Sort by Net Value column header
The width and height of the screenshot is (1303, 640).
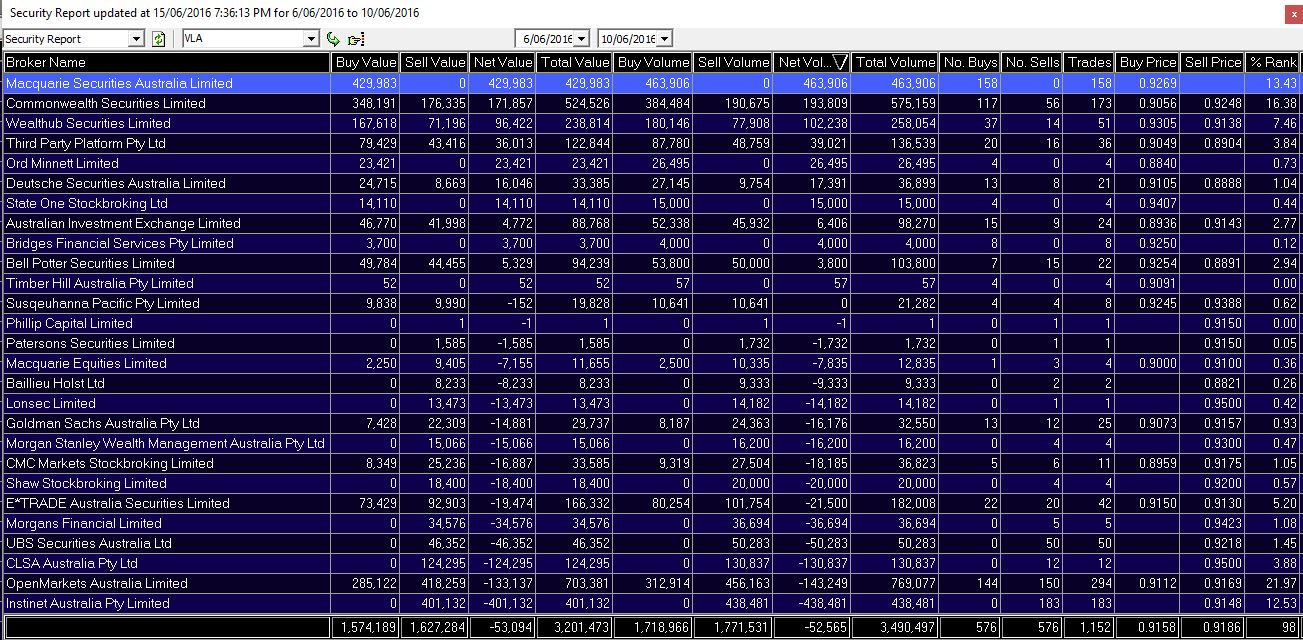click(x=502, y=62)
